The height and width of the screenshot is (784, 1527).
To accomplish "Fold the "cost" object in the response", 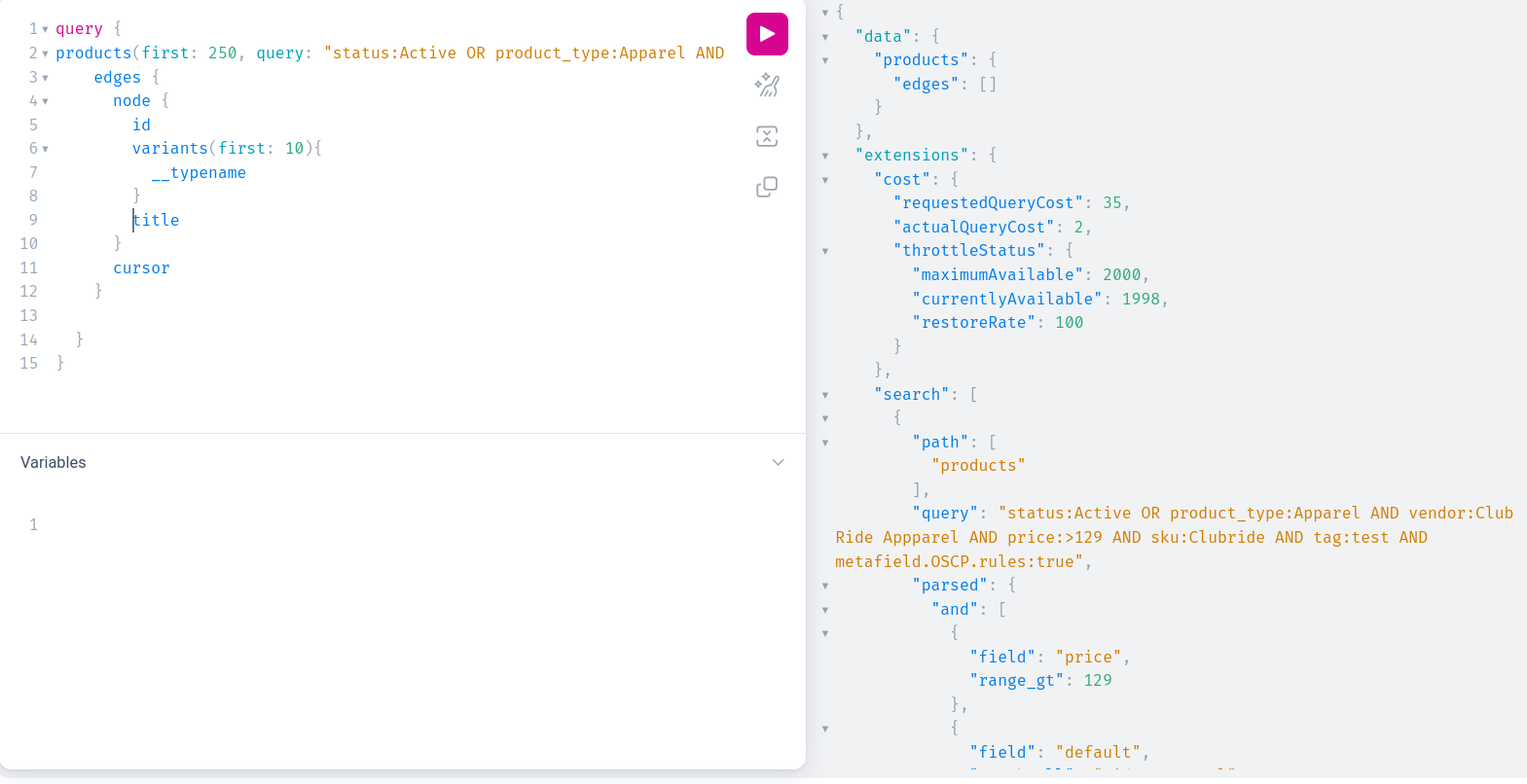I will click(825, 180).
